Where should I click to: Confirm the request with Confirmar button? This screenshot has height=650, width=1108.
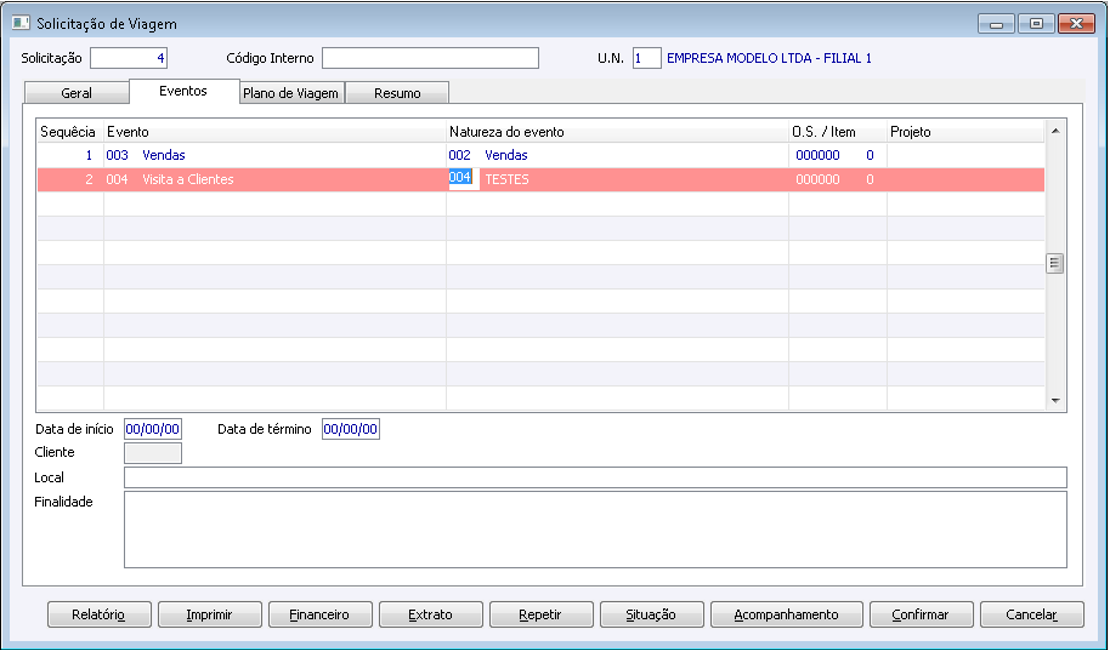[x=921, y=615]
